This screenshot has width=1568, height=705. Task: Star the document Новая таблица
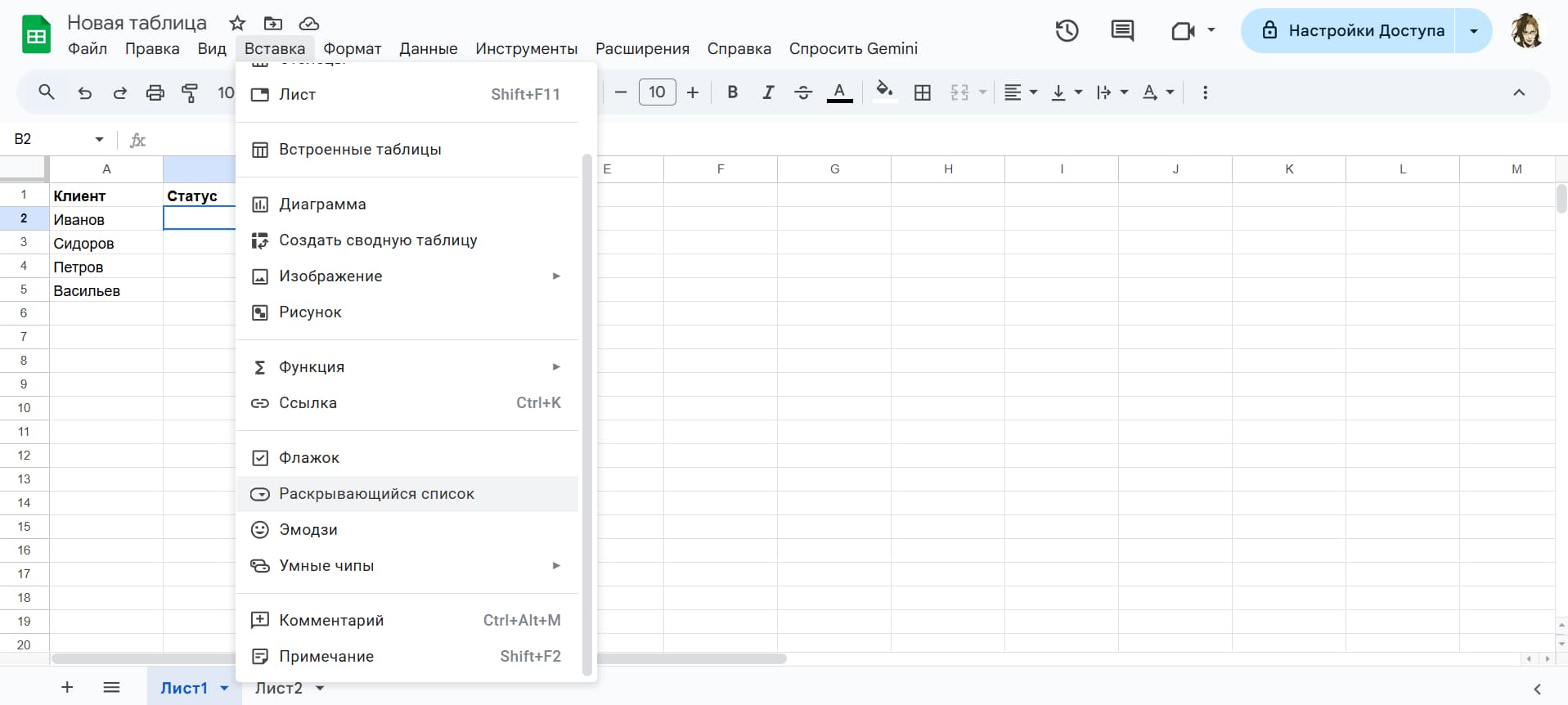pyautogui.click(x=237, y=23)
